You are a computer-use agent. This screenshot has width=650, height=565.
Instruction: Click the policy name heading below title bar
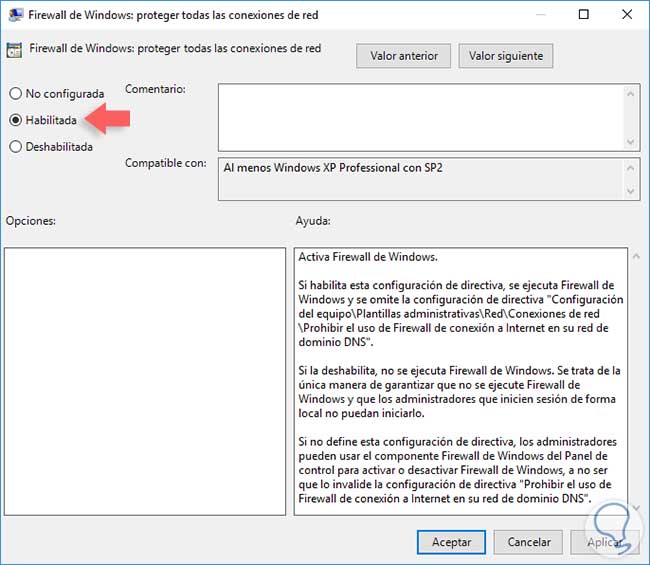175,48
